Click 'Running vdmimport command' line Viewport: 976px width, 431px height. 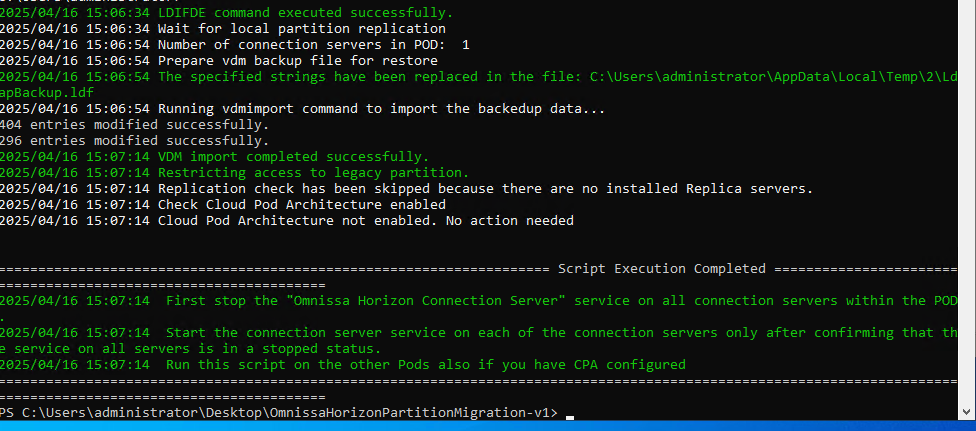click(x=303, y=109)
